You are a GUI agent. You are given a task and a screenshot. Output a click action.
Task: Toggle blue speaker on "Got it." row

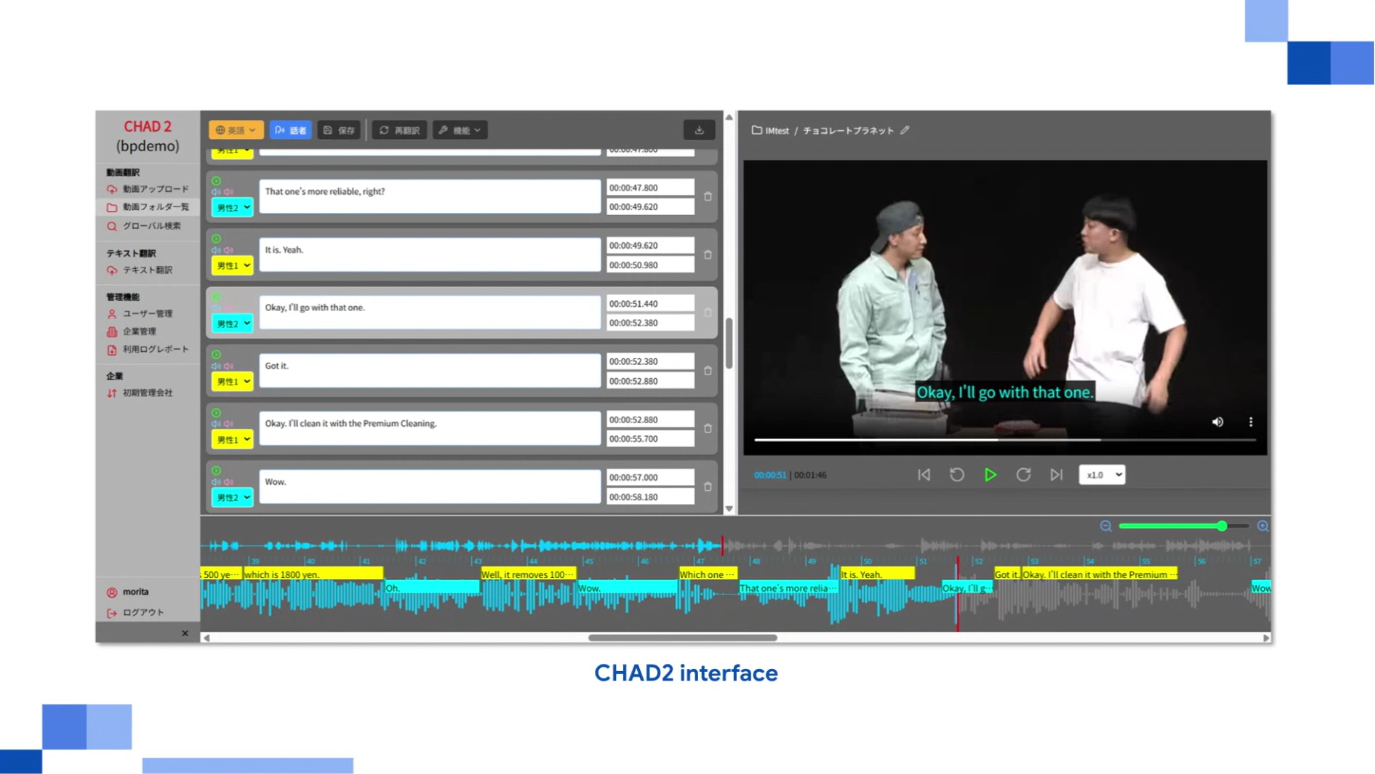click(216, 366)
